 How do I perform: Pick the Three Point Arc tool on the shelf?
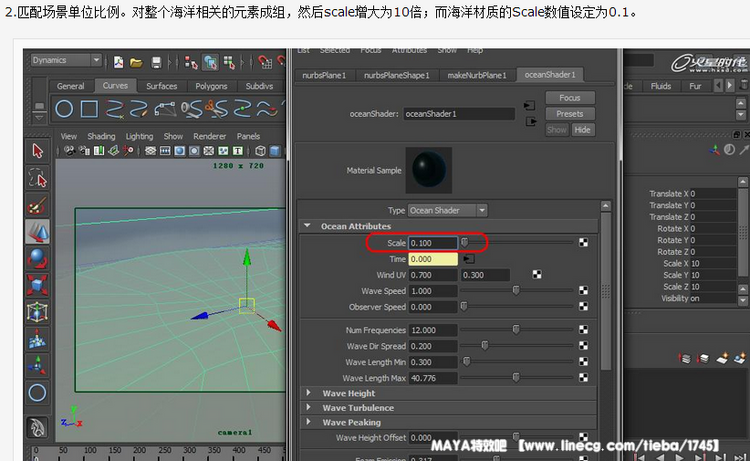pyautogui.click(x=165, y=109)
